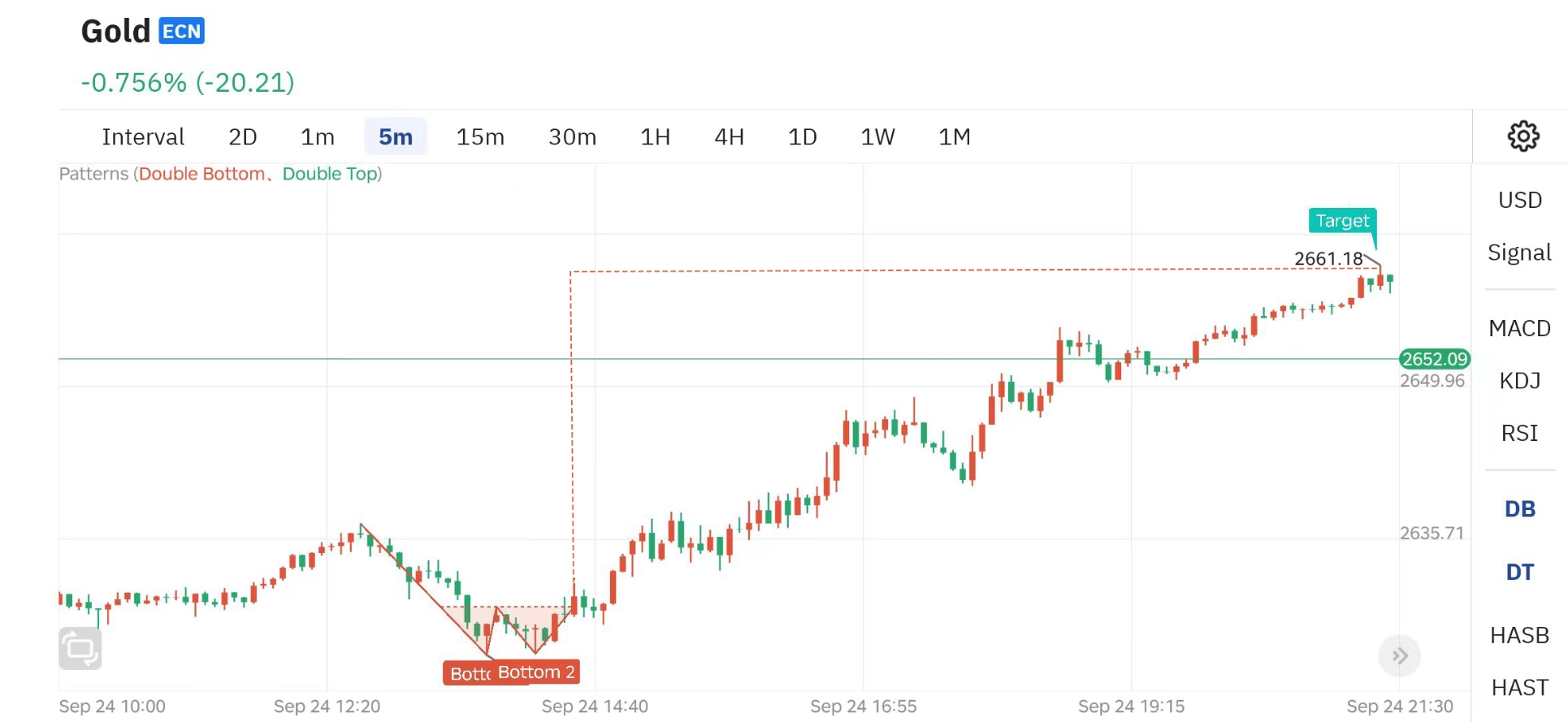
Task: Toggle the KDJ indicator
Action: (1519, 380)
